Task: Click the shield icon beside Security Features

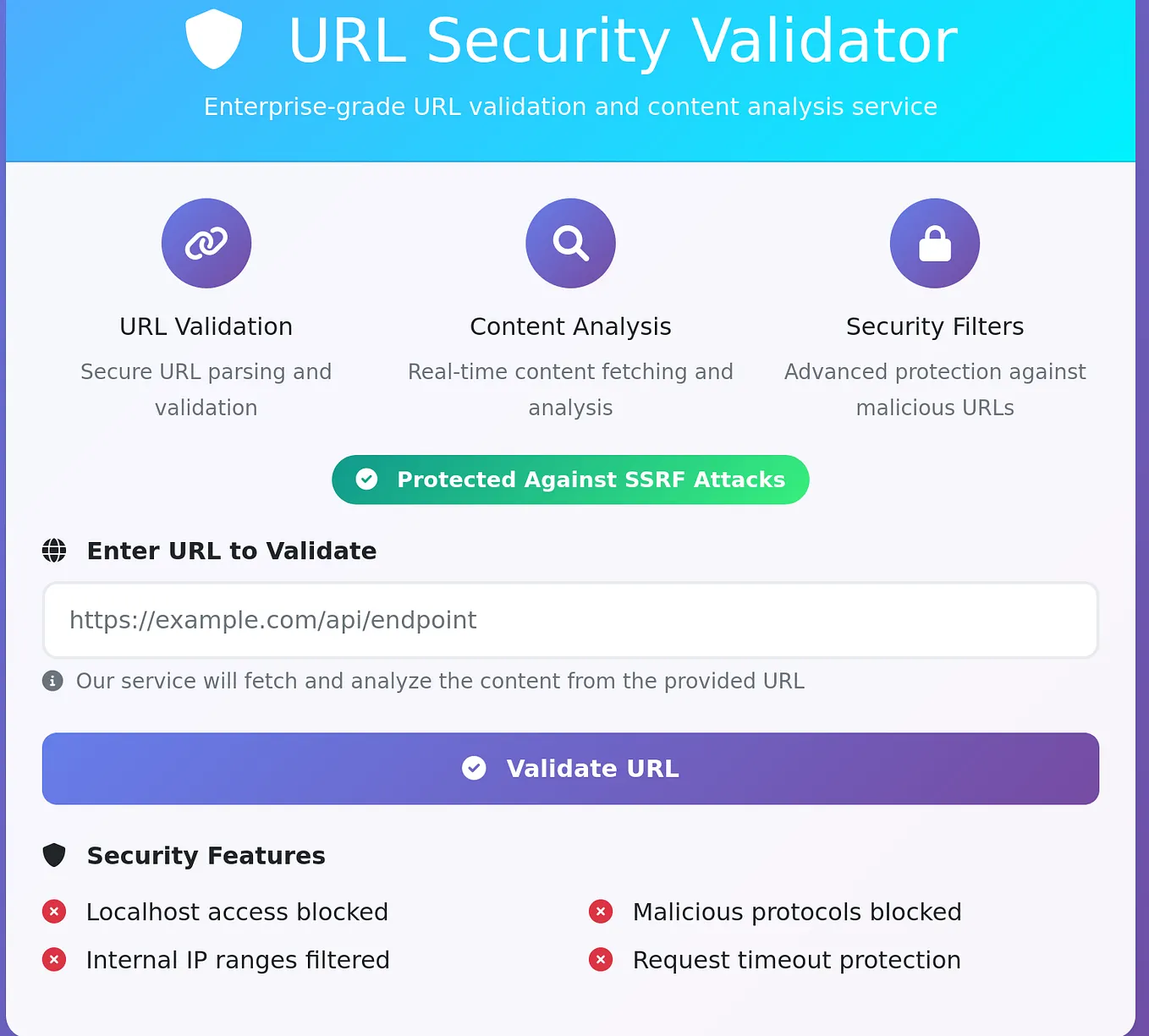Action: click(53, 855)
